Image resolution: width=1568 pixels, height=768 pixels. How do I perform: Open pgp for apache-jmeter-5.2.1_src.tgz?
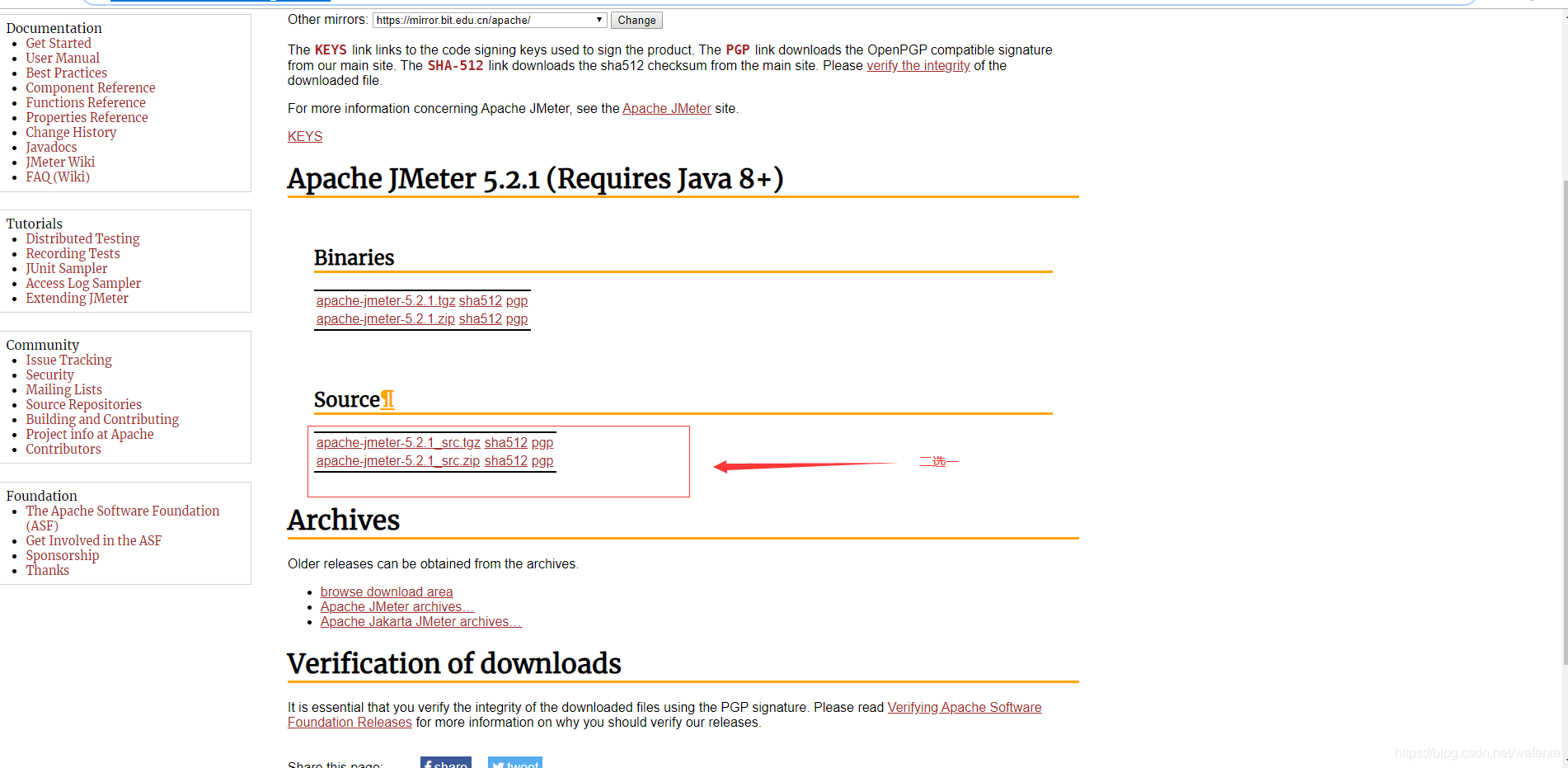pyautogui.click(x=542, y=442)
